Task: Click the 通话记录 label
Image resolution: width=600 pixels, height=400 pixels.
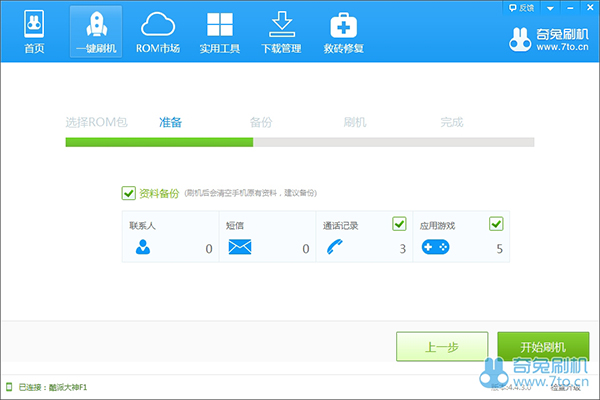Action: click(x=340, y=226)
